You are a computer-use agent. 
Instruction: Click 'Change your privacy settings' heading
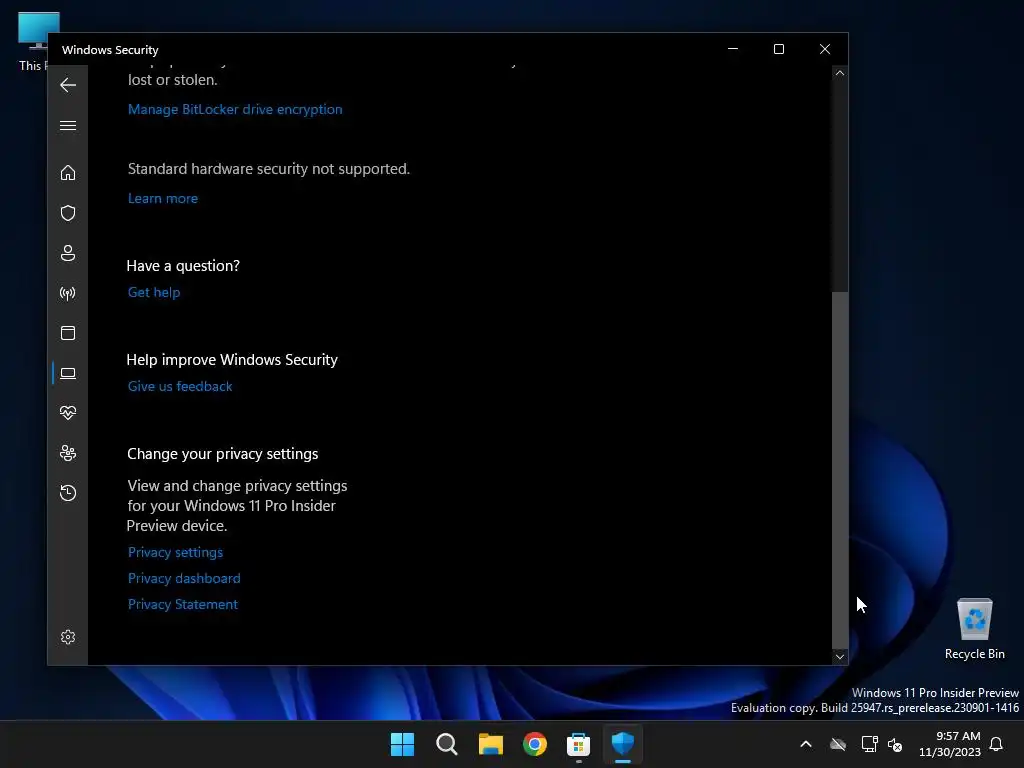(x=223, y=454)
